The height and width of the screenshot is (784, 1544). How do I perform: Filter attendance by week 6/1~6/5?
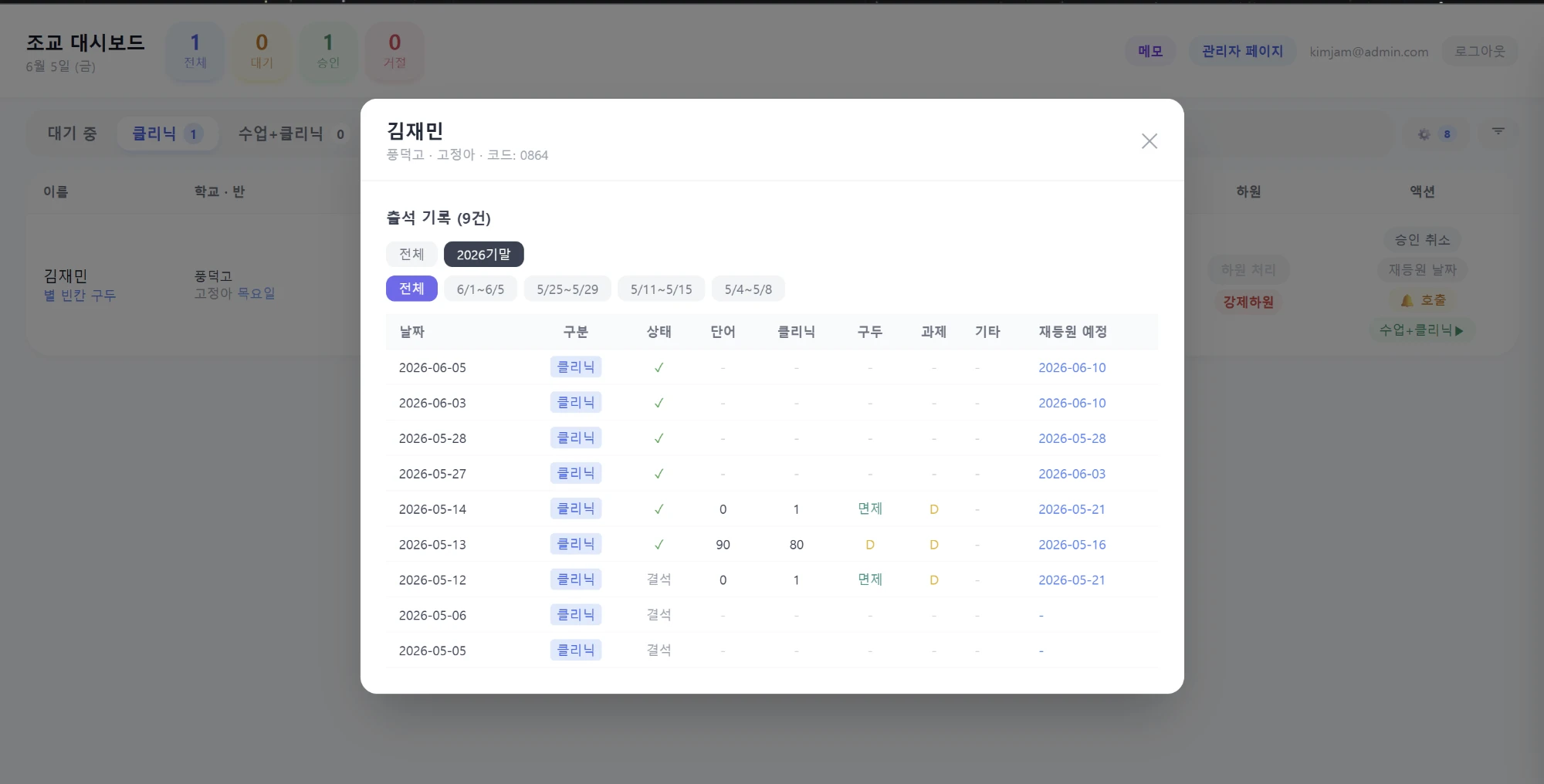tap(480, 289)
